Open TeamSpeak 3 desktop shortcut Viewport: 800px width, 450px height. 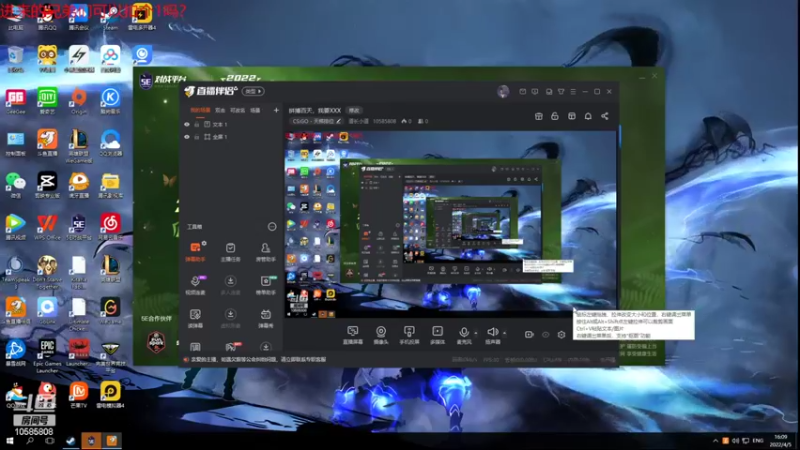(x=15, y=272)
